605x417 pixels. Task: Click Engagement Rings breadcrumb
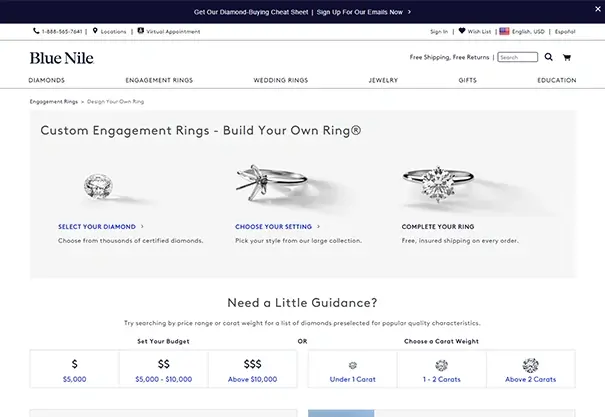(x=54, y=101)
